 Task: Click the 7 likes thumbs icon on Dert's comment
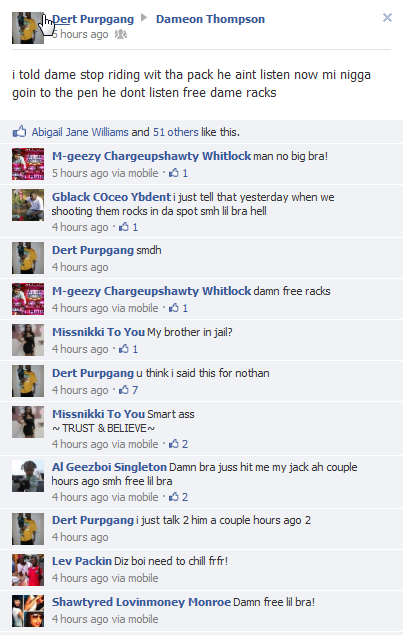[123, 390]
